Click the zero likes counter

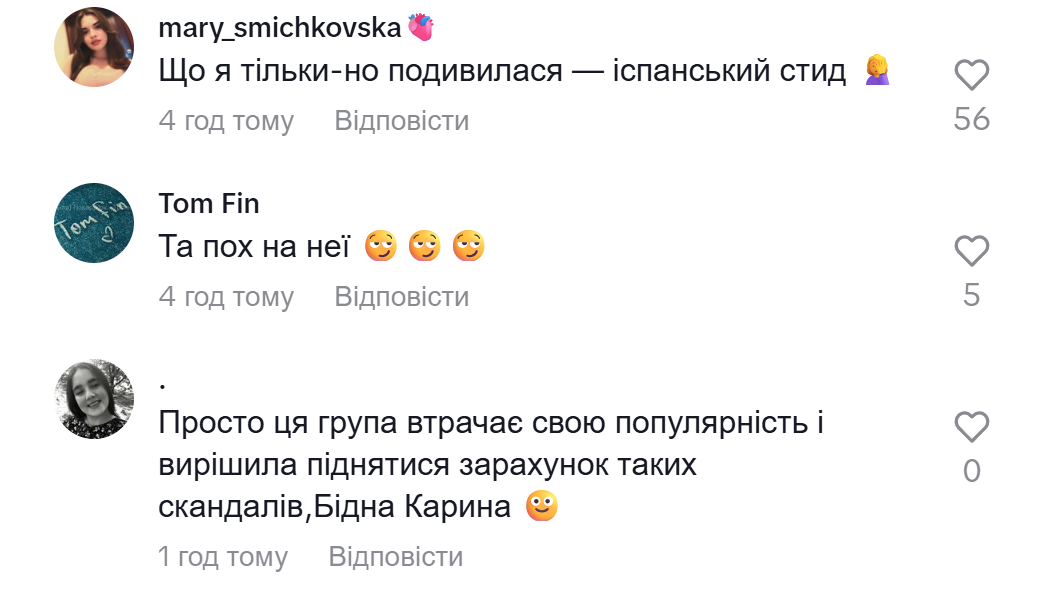click(971, 471)
